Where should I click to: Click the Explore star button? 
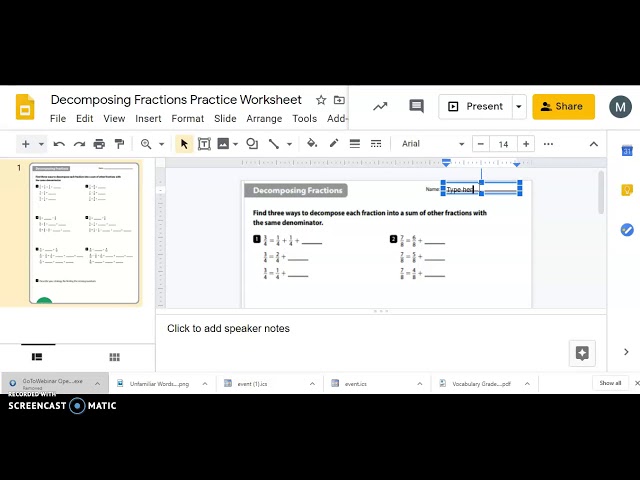point(582,353)
